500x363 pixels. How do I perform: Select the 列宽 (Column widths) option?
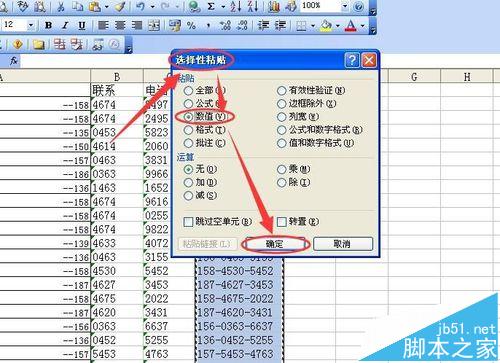pyautogui.click(x=282, y=117)
